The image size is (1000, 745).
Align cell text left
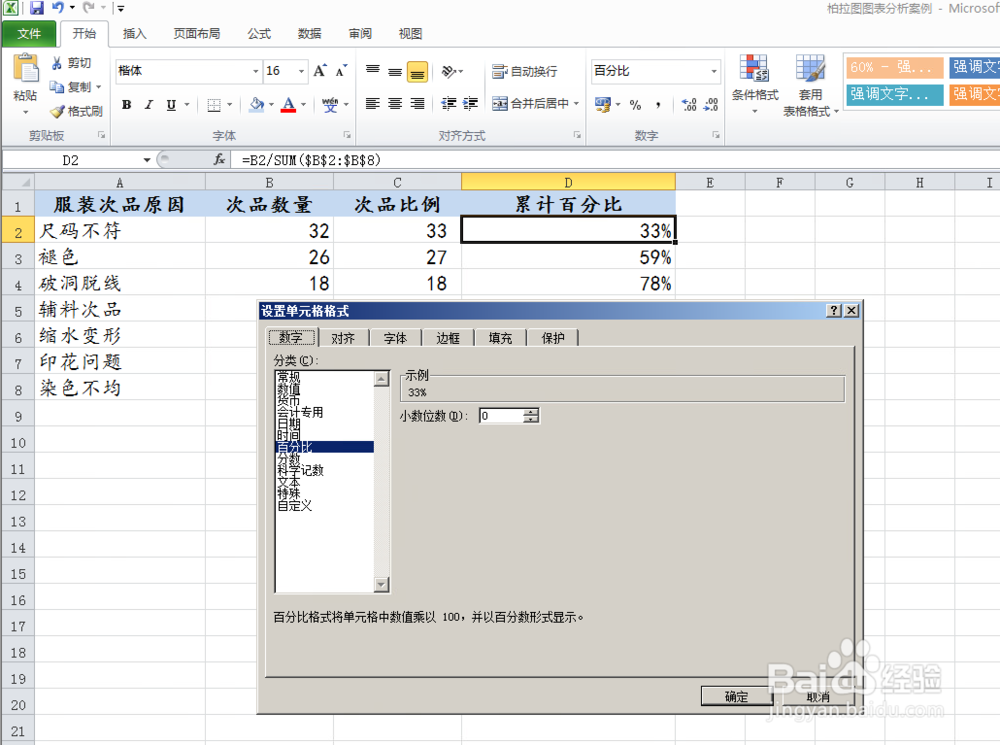pos(373,103)
